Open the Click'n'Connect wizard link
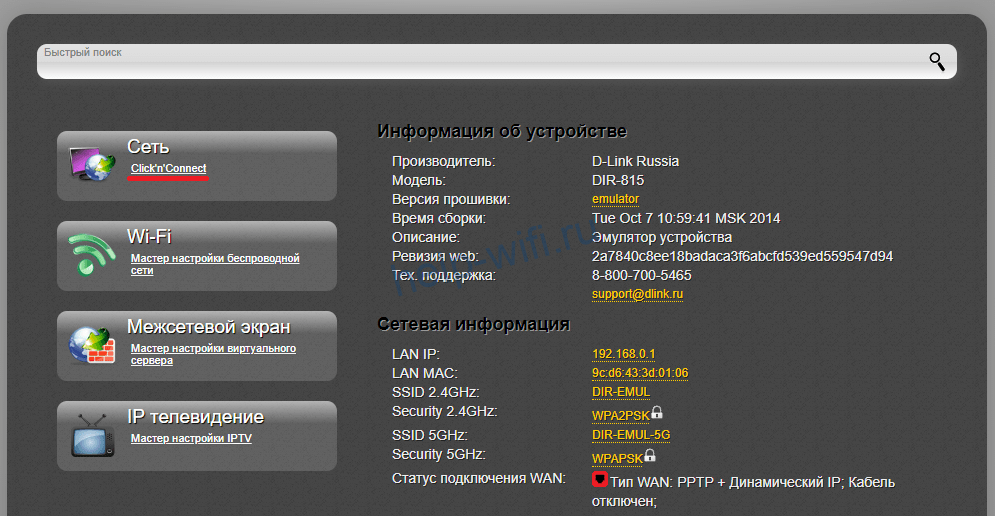Screen dimensions: 995x516 point(168,169)
